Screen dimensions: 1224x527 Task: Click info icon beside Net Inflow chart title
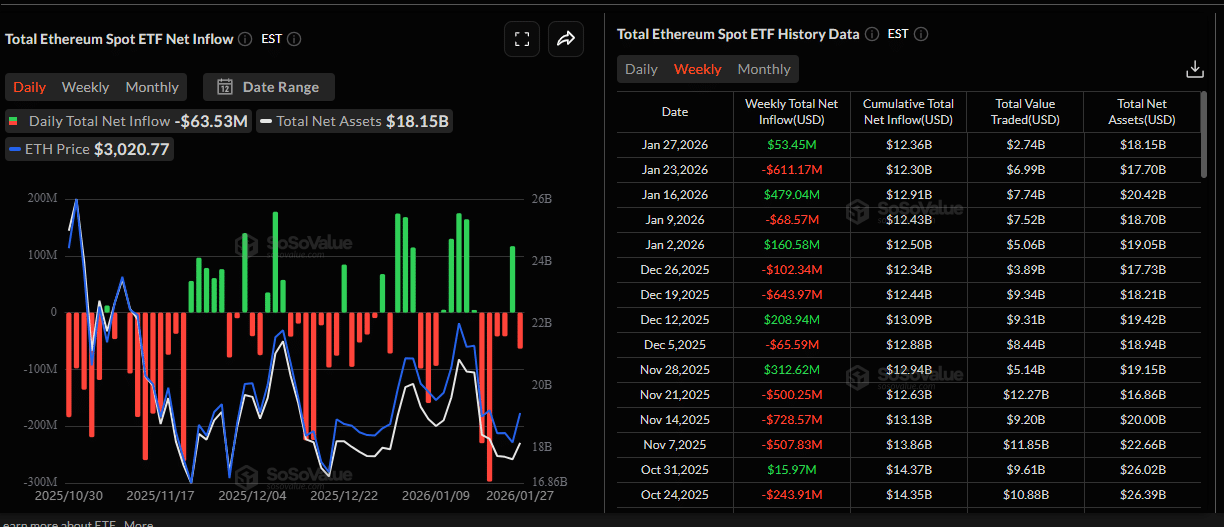(244, 39)
